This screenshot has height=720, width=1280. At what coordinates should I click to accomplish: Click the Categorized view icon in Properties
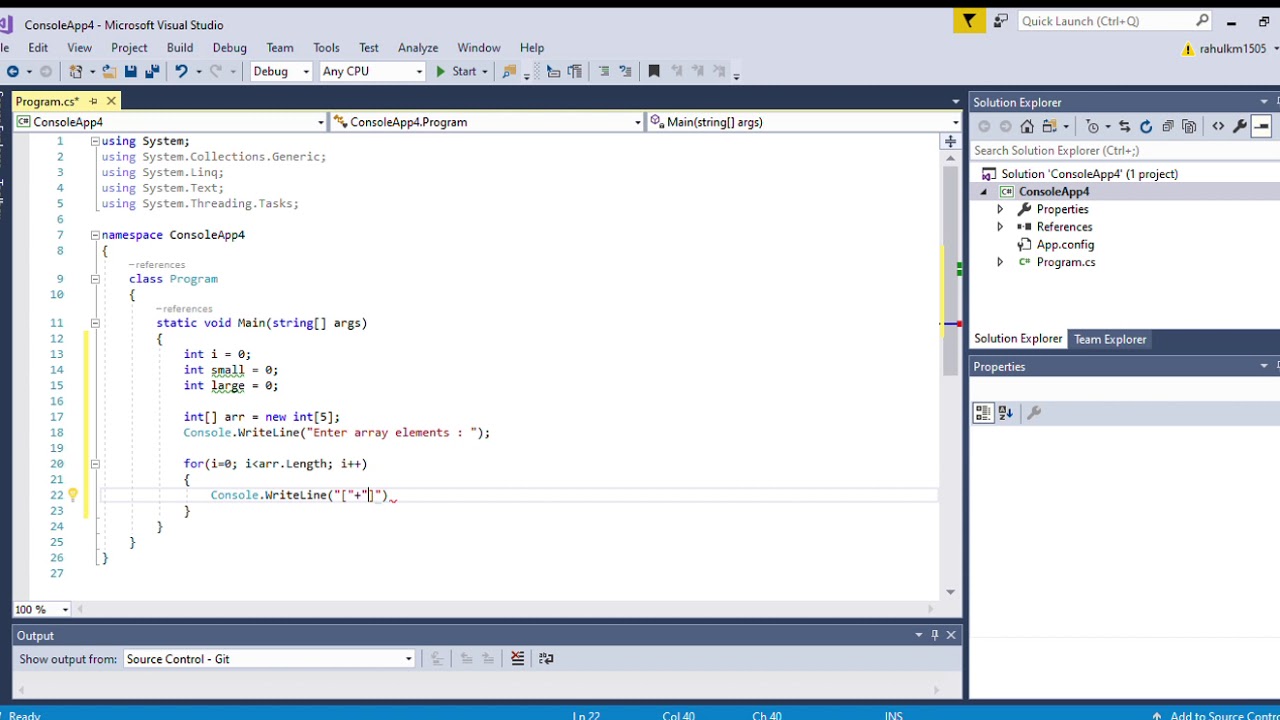click(x=983, y=412)
